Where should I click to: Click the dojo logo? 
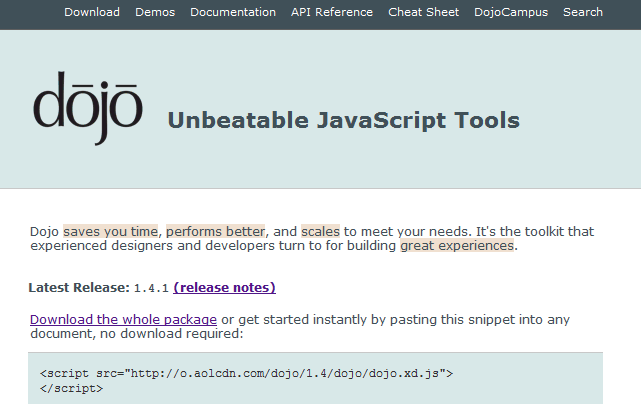tap(88, 108)
